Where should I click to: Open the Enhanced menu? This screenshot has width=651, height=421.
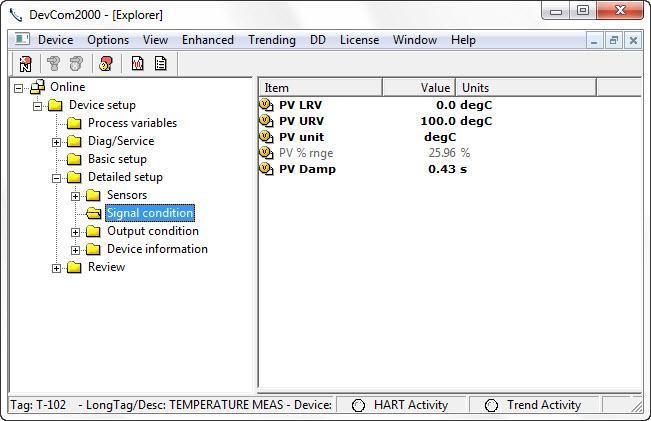tap(207, 40)
